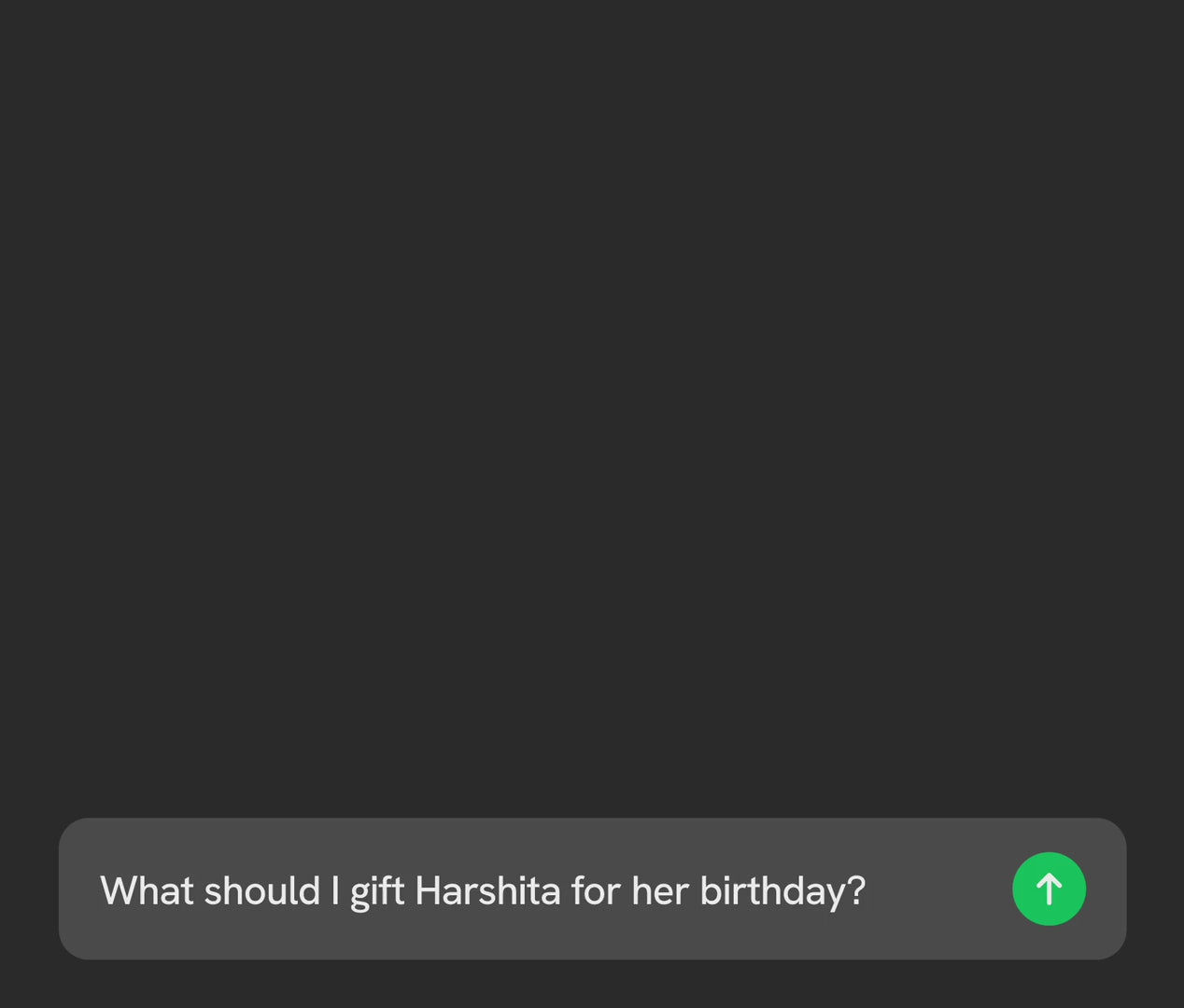
Task: Place cursor on the word "birthday?"
Action: [x=782, y=892]
